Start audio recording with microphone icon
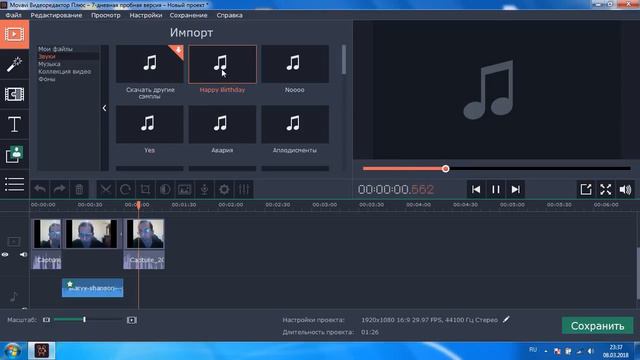The width and height of the screenshot is (640, 360). [204, 189]
